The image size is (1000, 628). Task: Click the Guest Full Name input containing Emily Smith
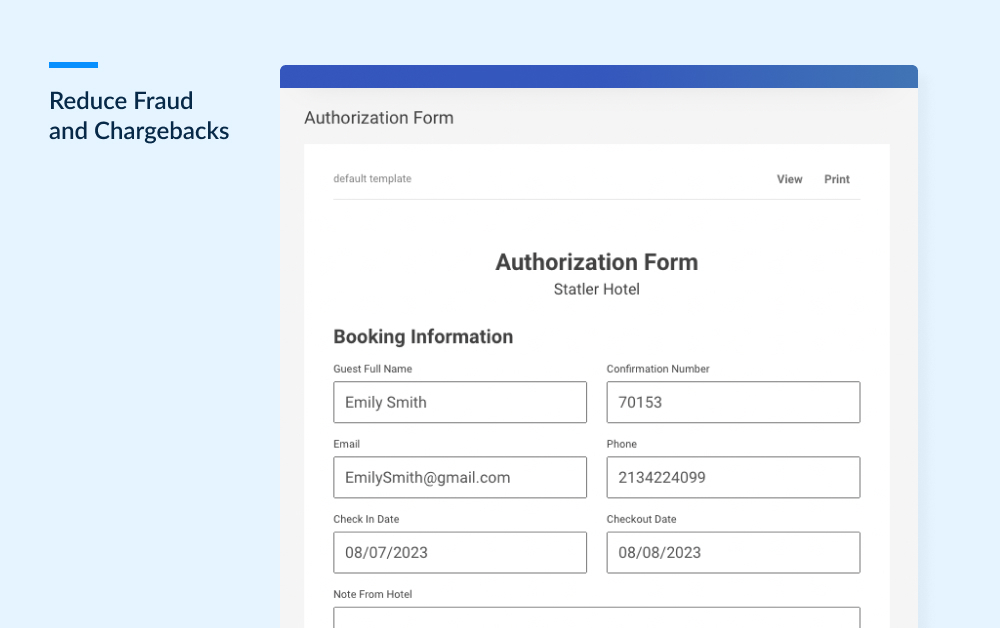[460, 402]
